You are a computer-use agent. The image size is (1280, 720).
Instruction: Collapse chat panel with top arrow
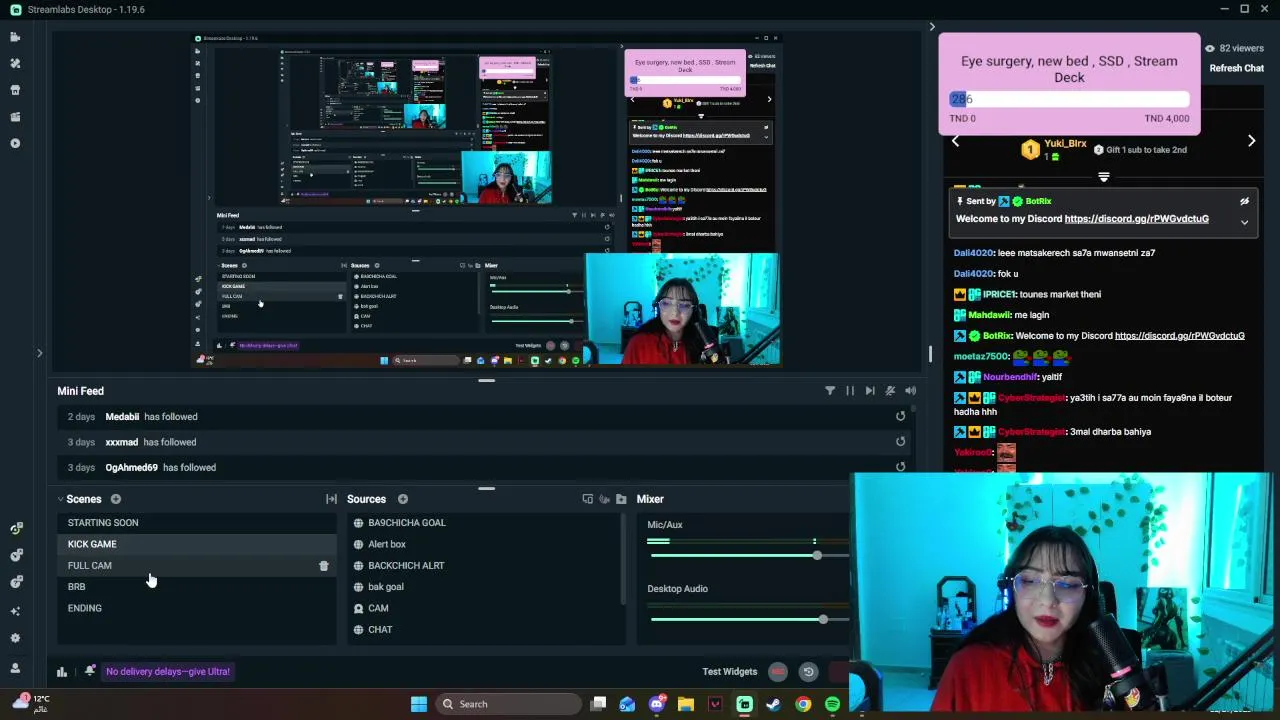point(932,27)
